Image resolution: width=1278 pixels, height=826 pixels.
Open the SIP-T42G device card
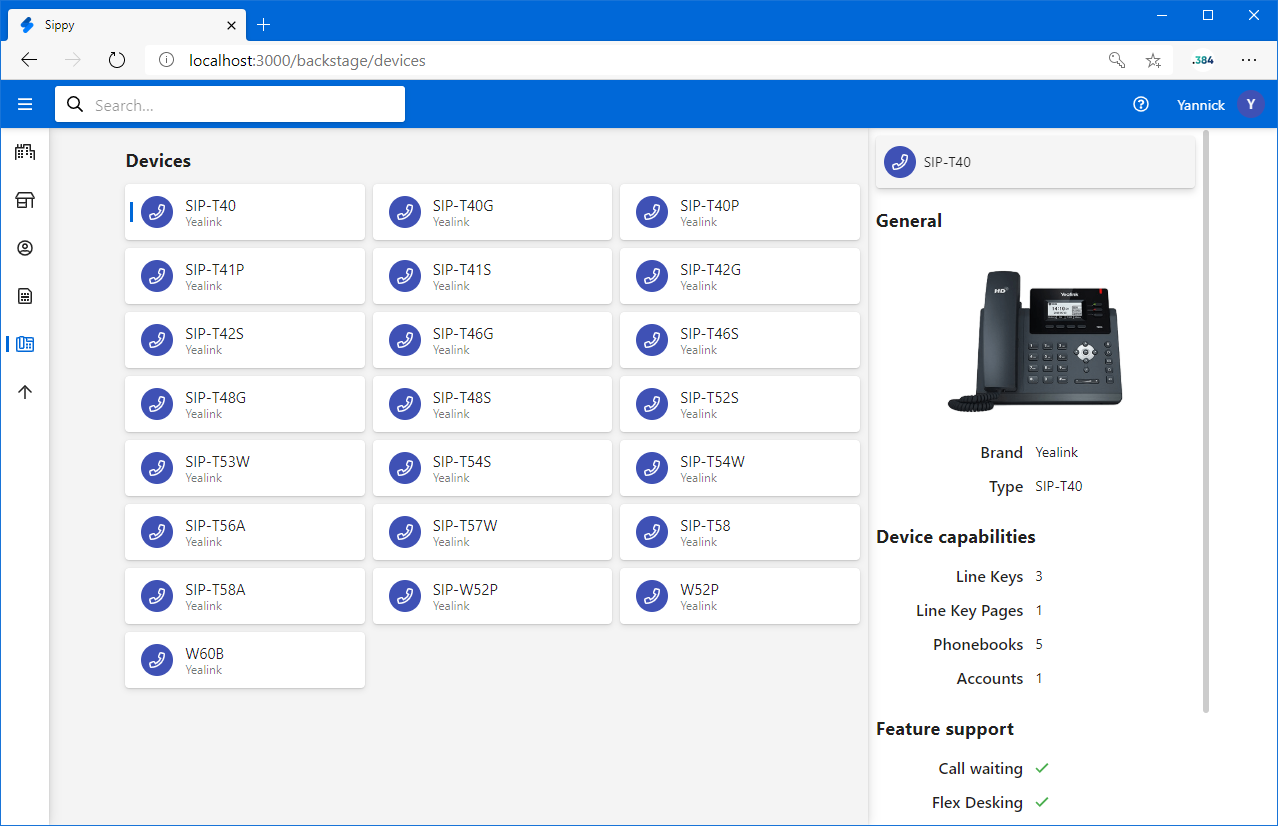click(740, 276)
